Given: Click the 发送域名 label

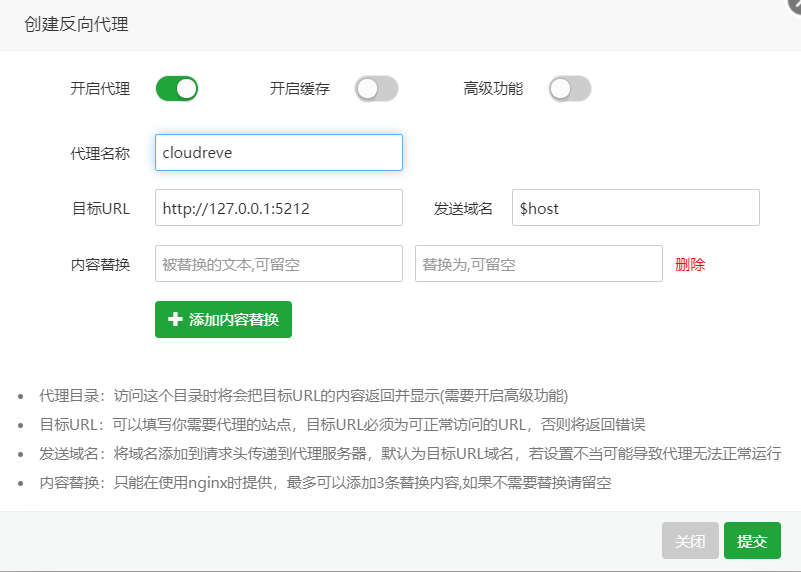Looking at the screenshot, I should (x=463, y=208).
